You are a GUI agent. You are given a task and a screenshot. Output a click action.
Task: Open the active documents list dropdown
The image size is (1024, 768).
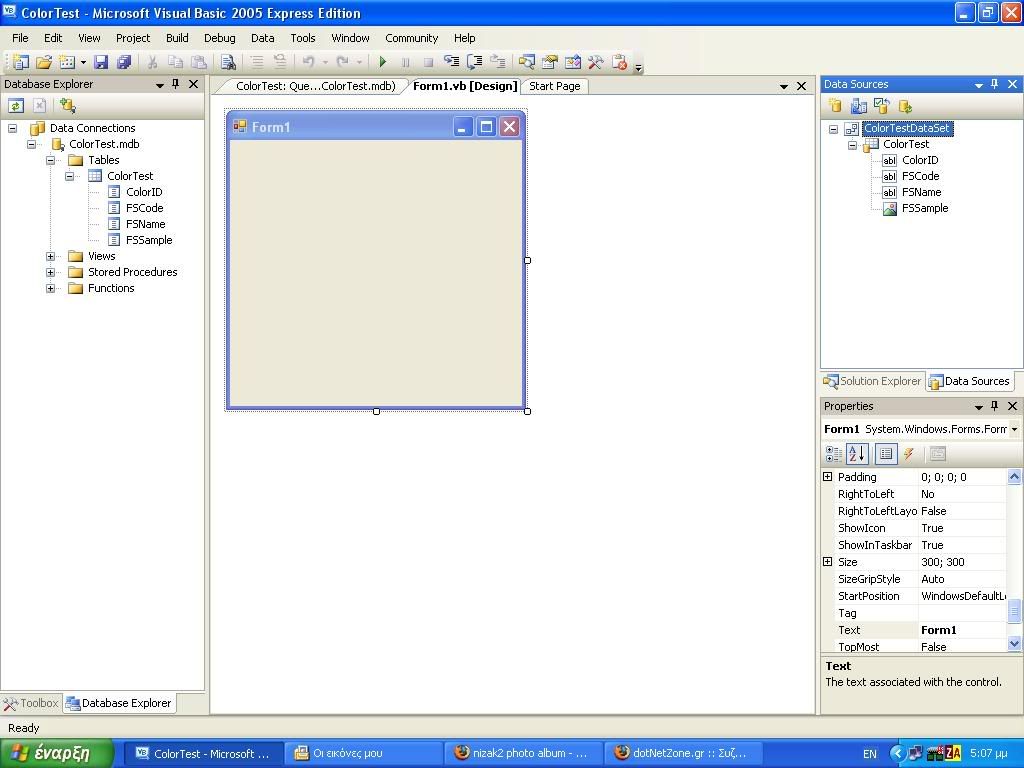[784, 86]
